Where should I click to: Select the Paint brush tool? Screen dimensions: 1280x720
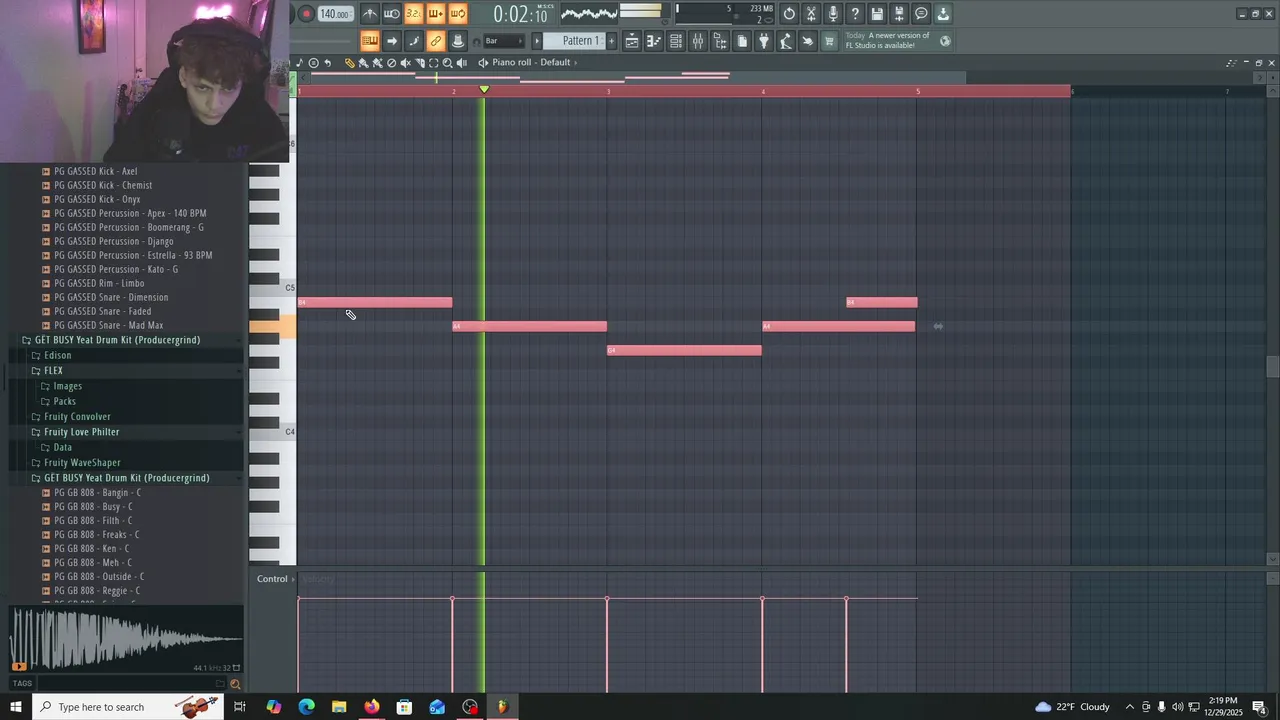click(x=363, y=62)
